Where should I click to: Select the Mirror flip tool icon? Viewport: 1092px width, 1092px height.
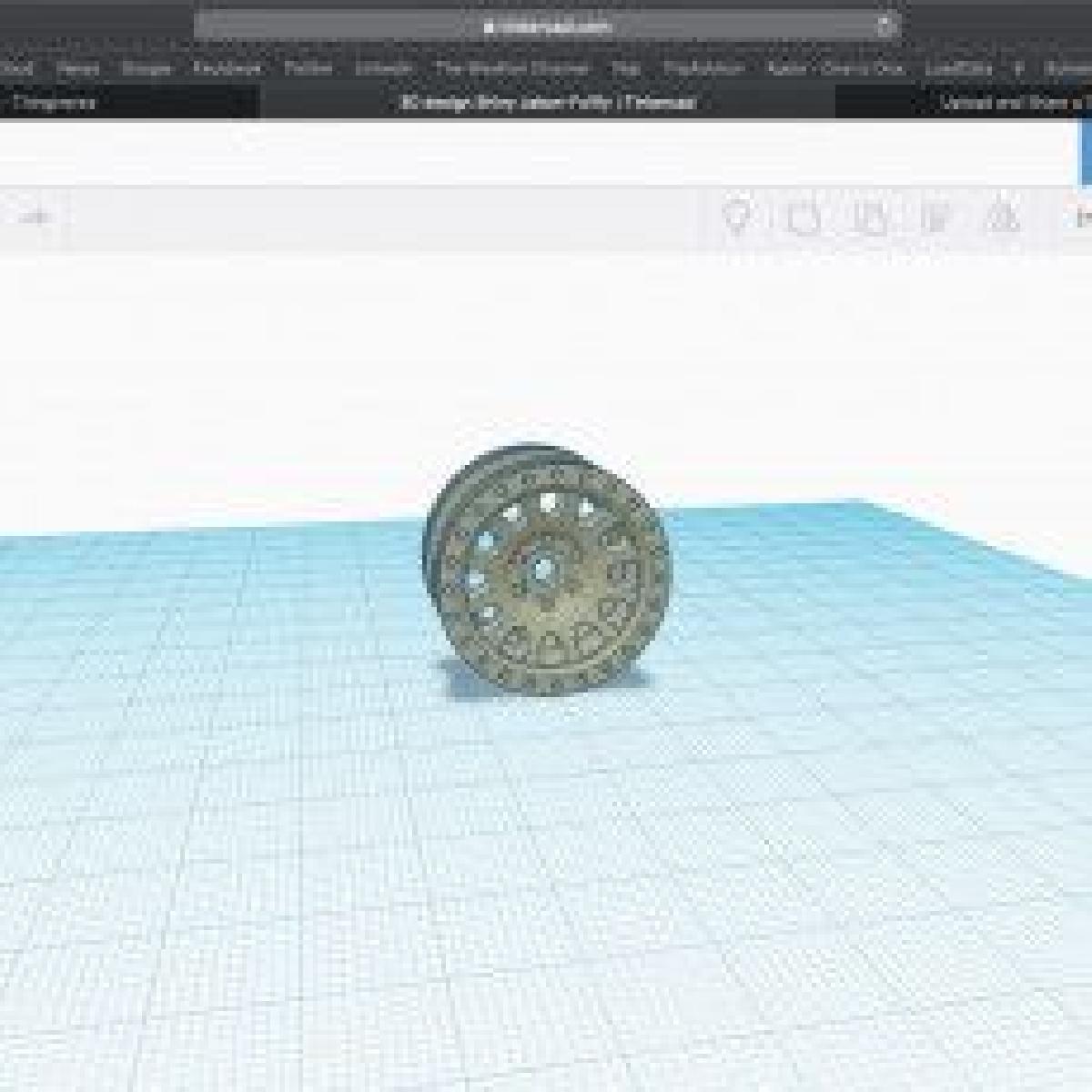coord(1003,218)
